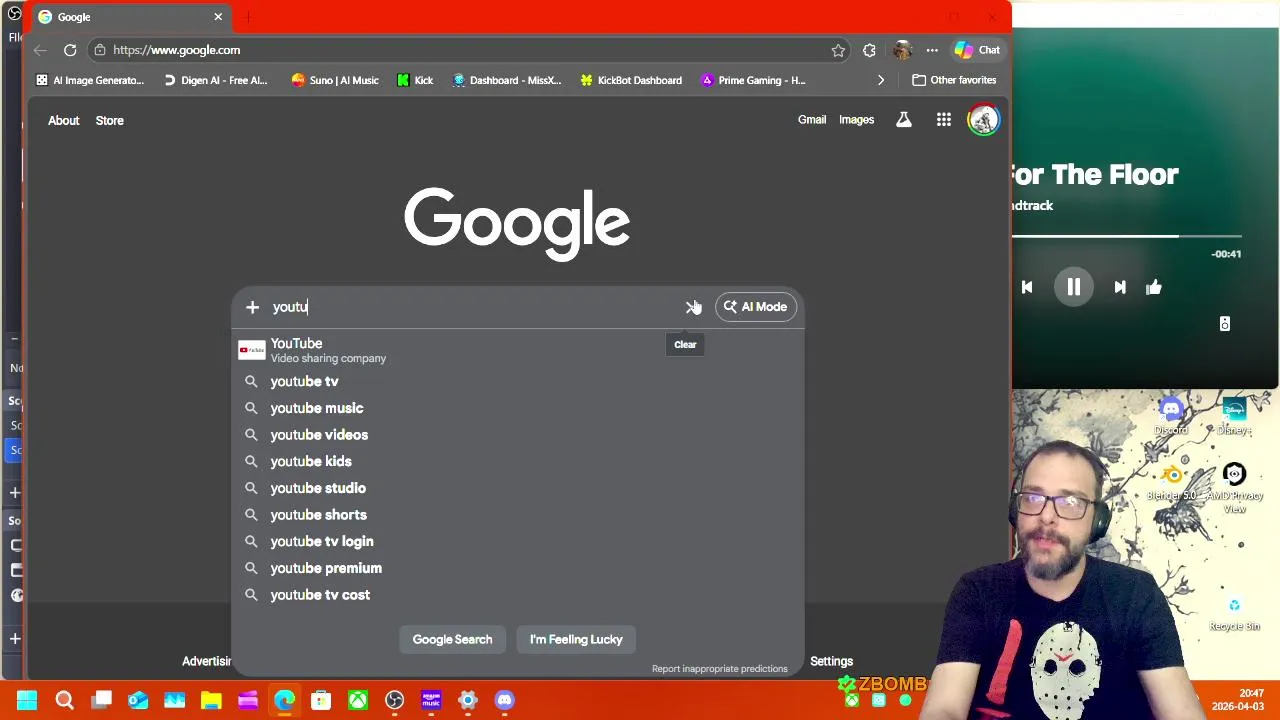Open Google apps grid

944,120
